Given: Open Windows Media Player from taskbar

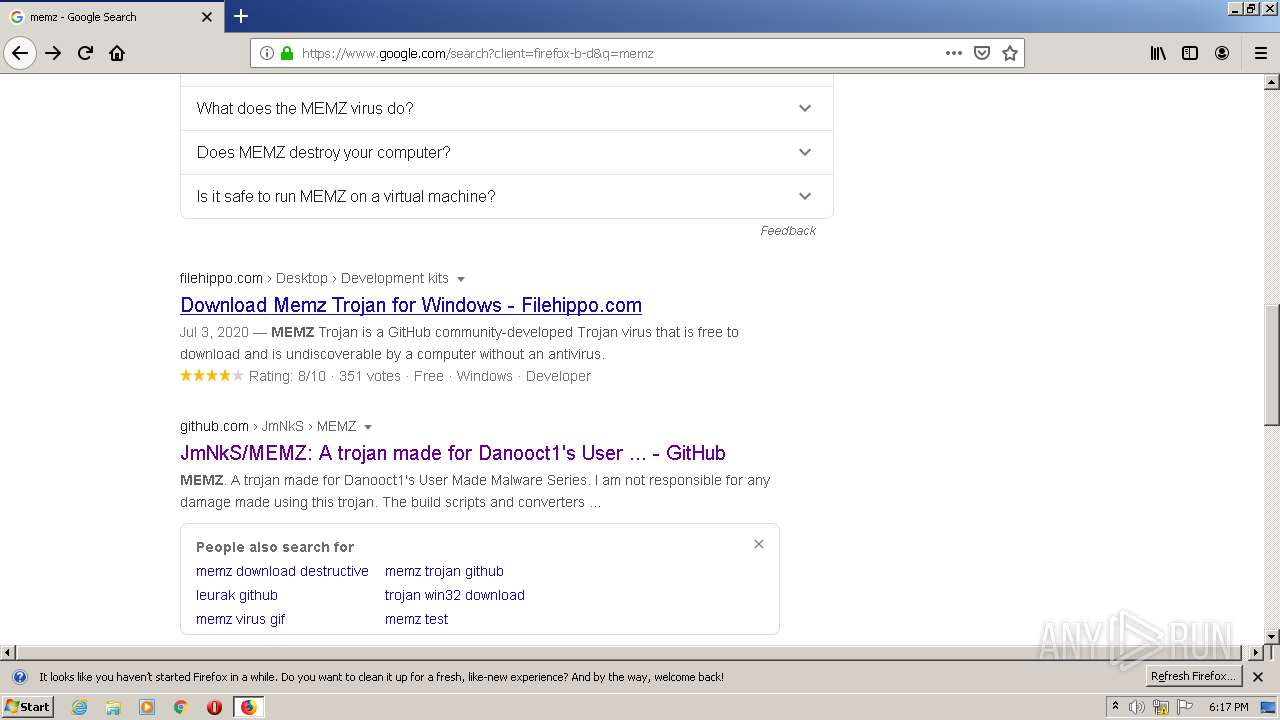Looking at the screenshot, I should 147,707.
